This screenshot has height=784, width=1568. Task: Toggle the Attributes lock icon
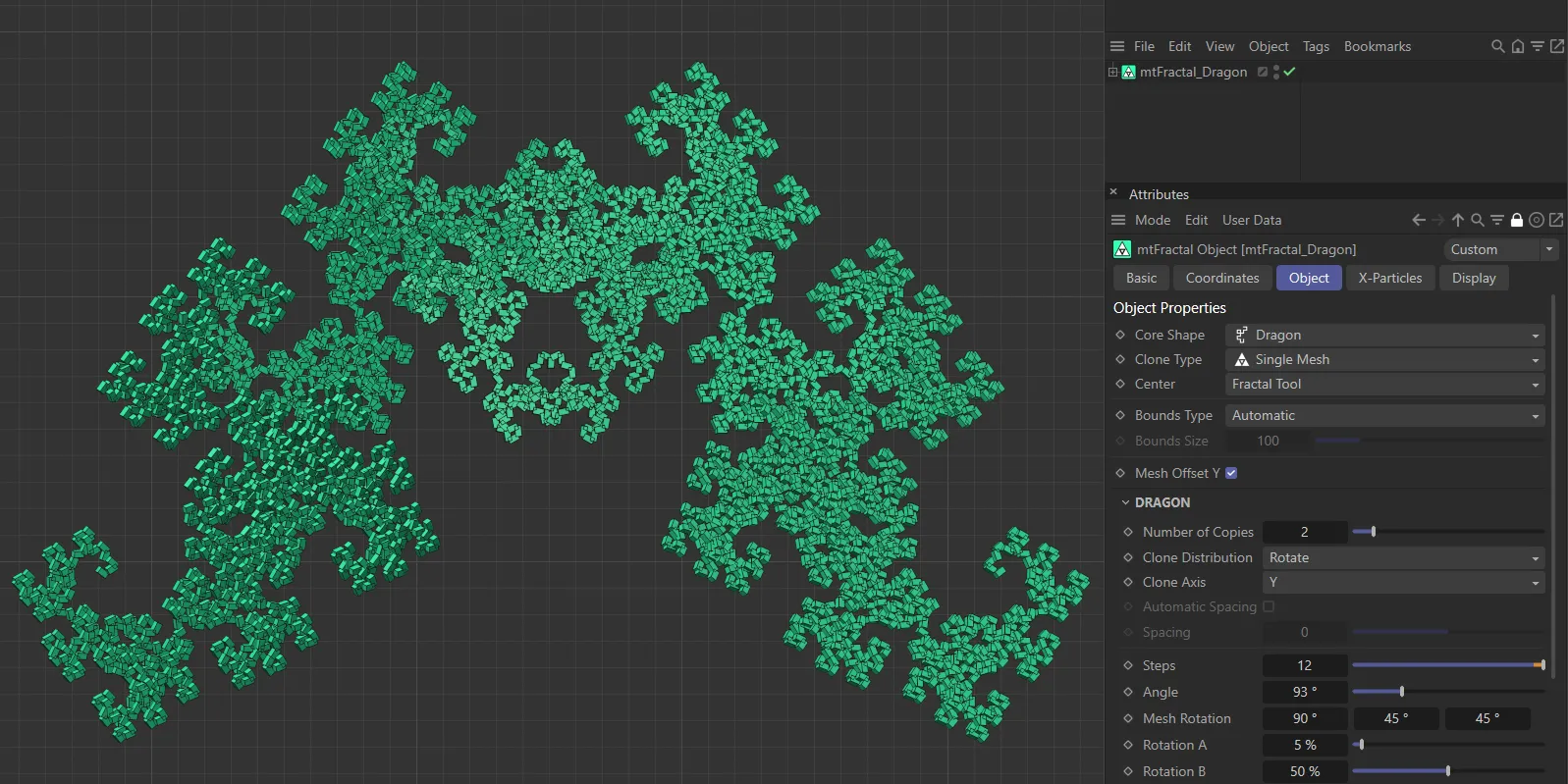1517,220
